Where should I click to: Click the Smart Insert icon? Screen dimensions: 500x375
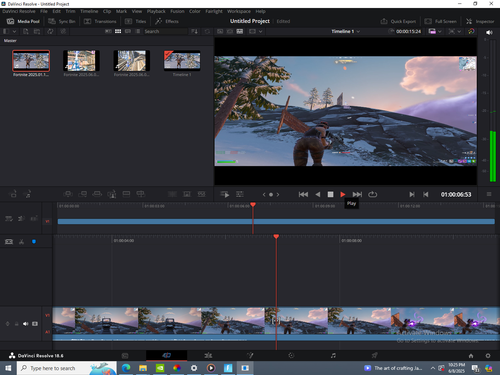[68, 194]
